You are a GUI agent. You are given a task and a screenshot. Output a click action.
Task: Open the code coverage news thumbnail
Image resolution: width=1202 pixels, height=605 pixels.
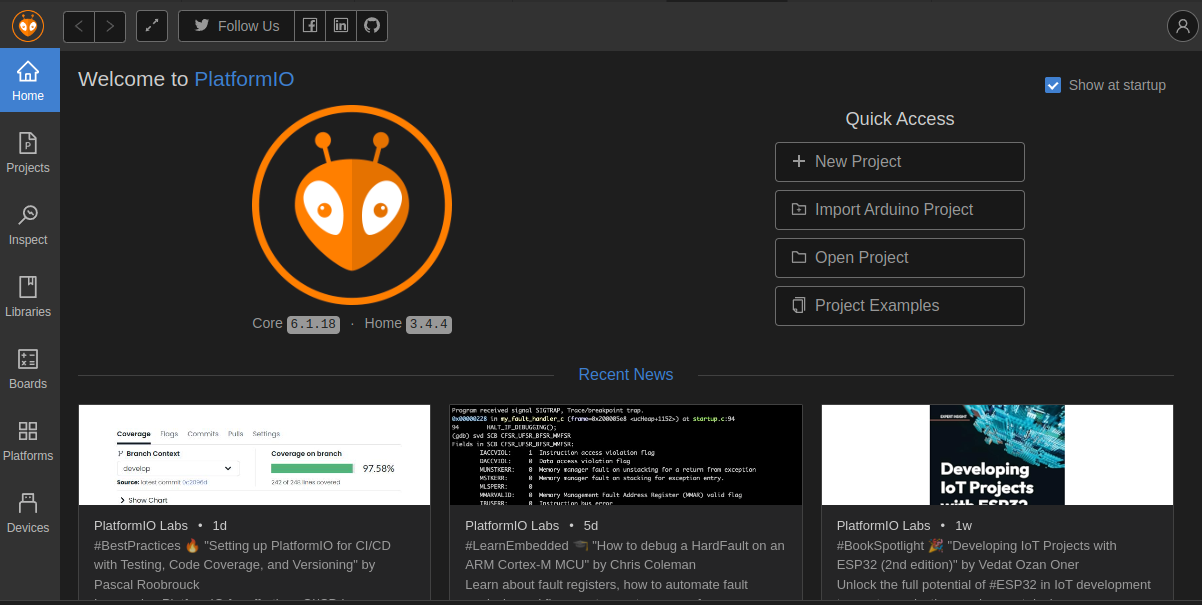255,455
